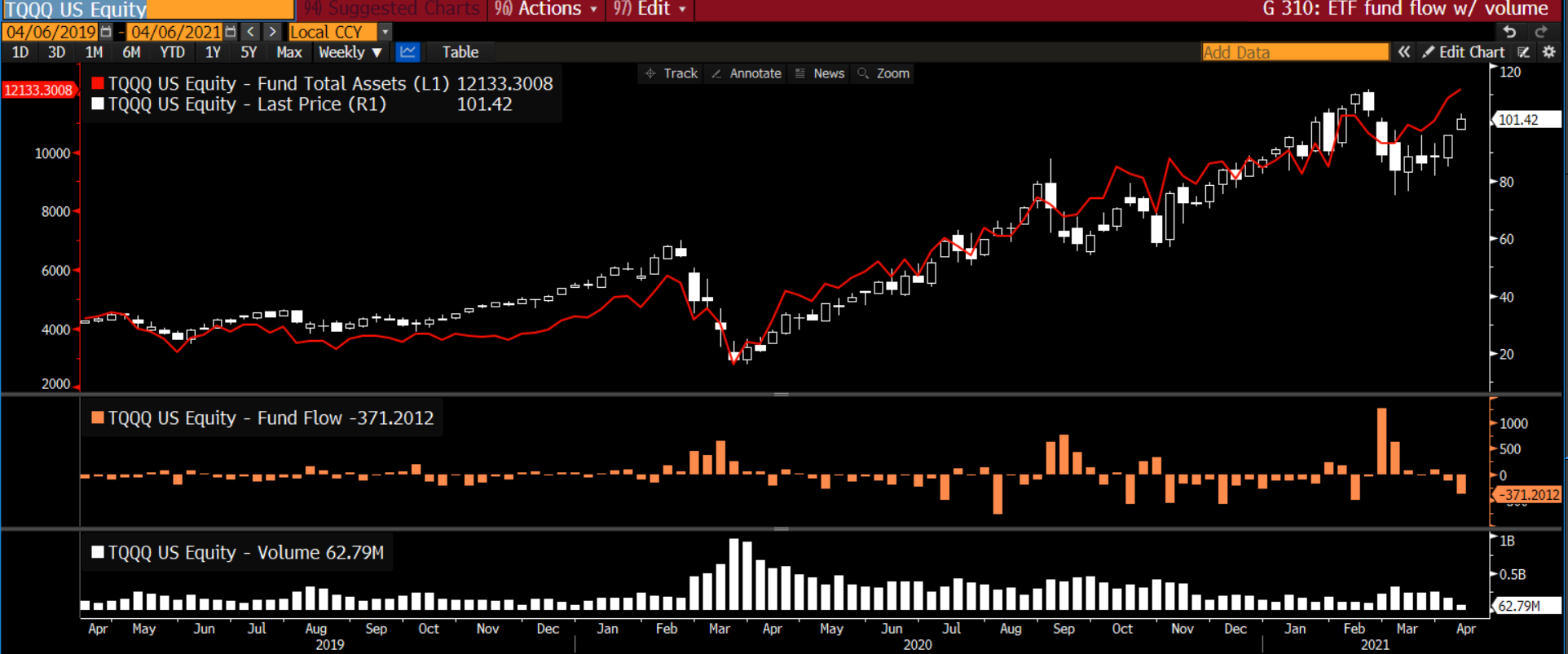Screen dimensions: 1568x654
Task: Click the -371.2012 fund flow axis tag
Action: (x=1526, y=495)
